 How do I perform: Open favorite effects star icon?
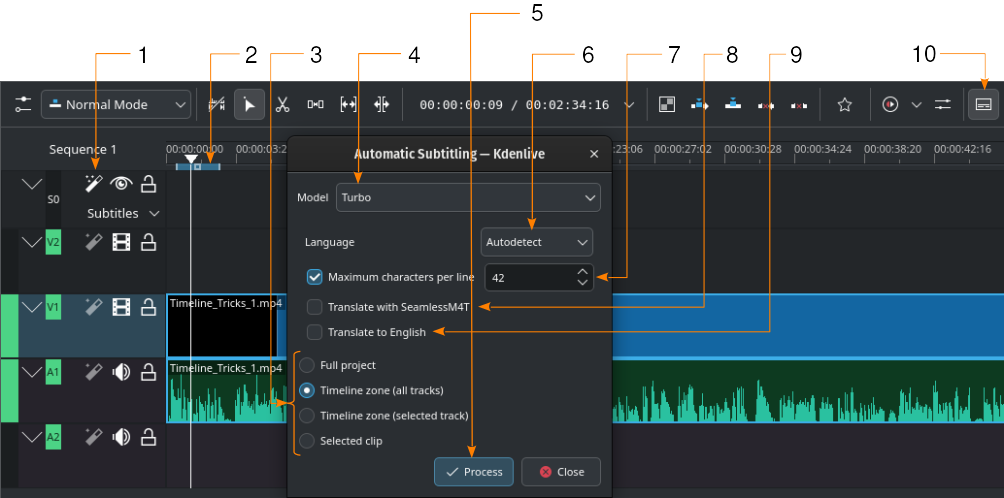(845, 104)
